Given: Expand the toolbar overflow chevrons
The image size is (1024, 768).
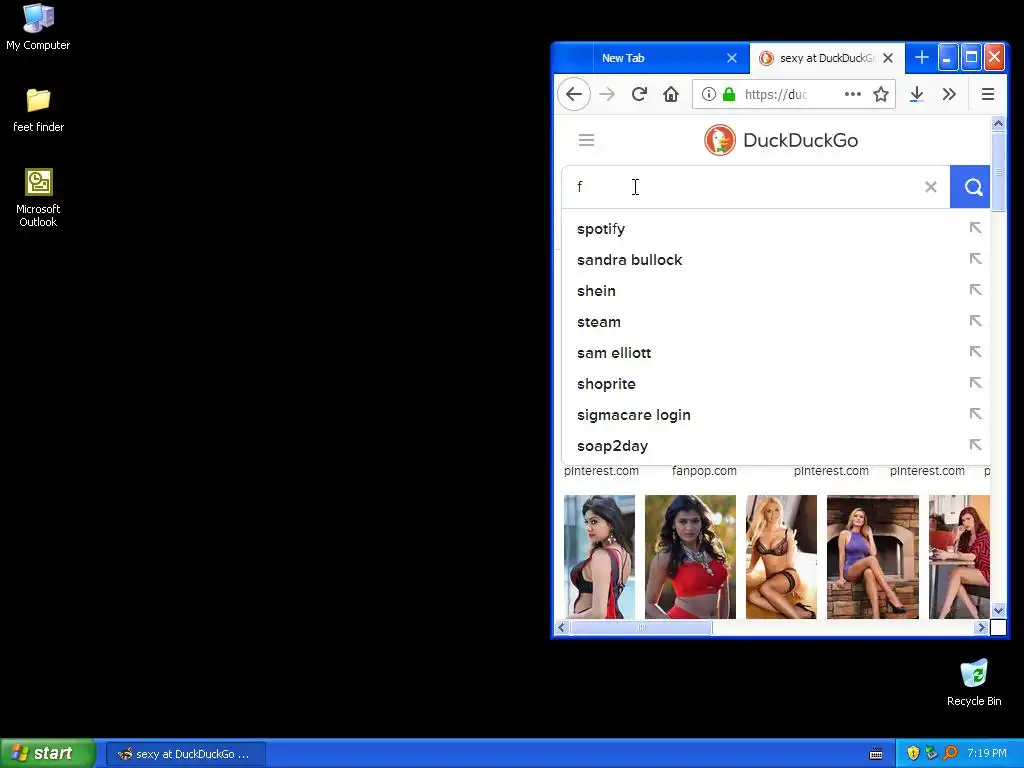Looking at the screenshot, I should (x=949, y=94).
